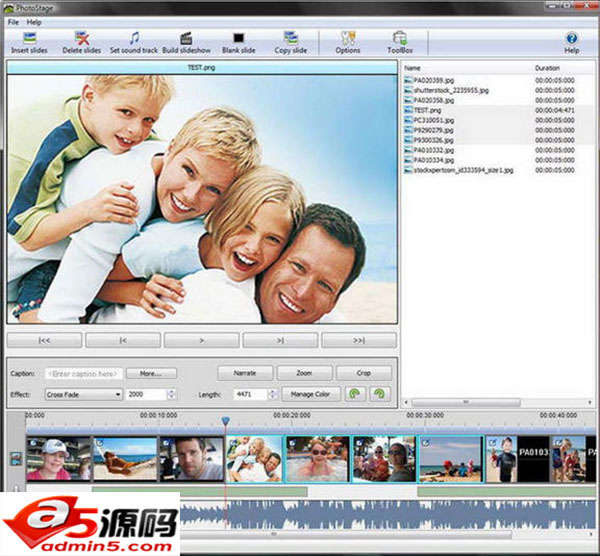Open the ToolBox icon

400,38
